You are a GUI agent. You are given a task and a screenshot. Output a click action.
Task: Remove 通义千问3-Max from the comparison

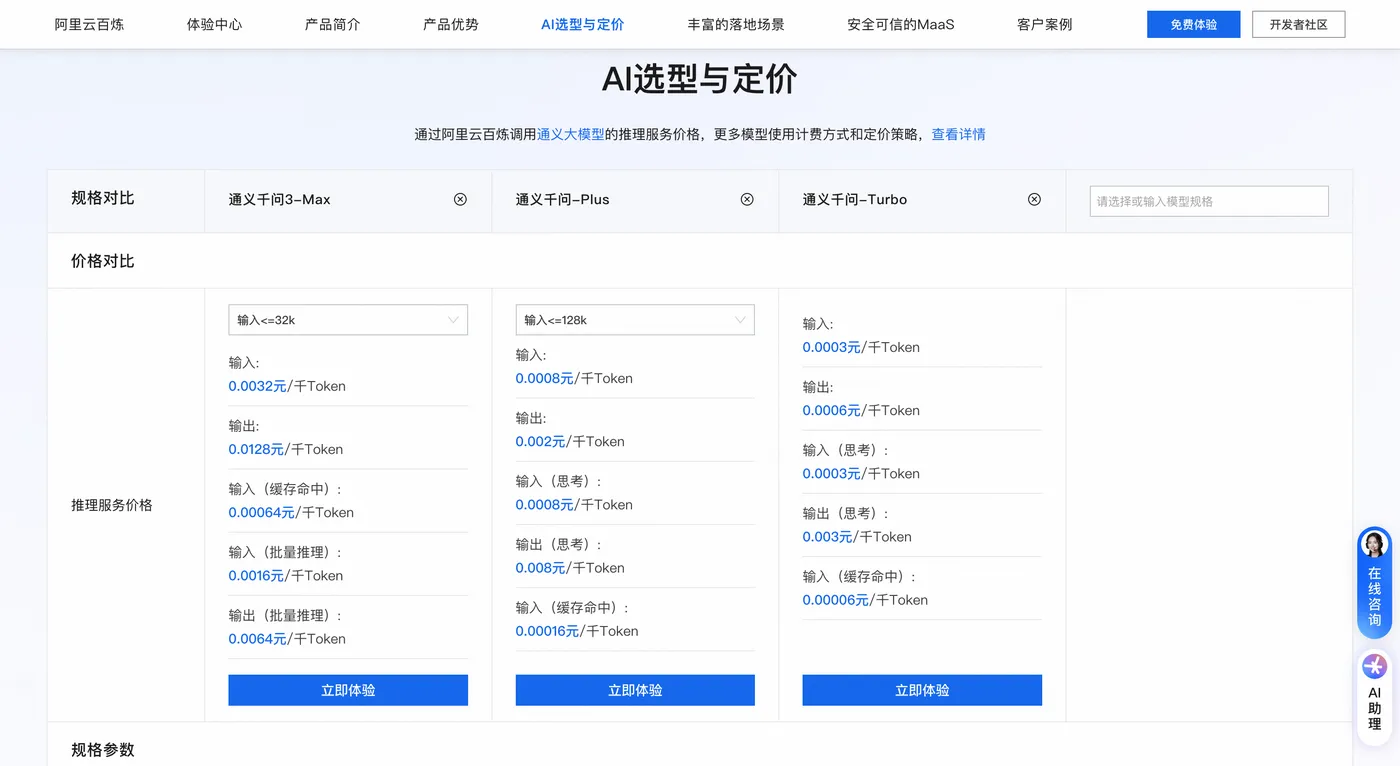click(460, 199)
